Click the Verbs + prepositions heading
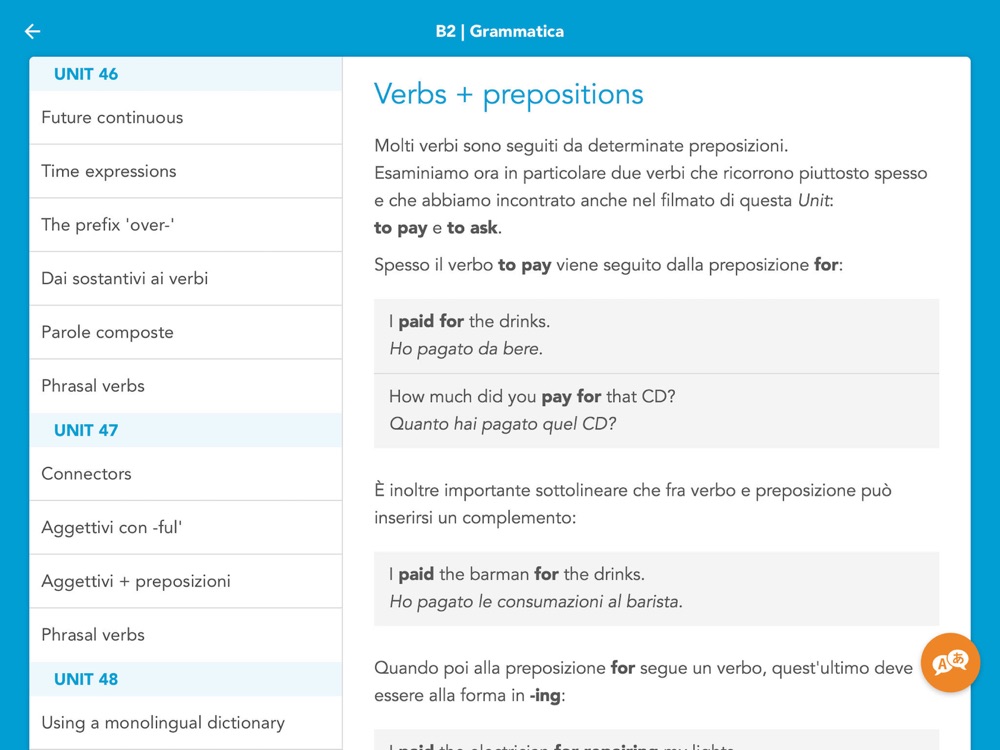 pyautogui.click(x=508, y=95)
